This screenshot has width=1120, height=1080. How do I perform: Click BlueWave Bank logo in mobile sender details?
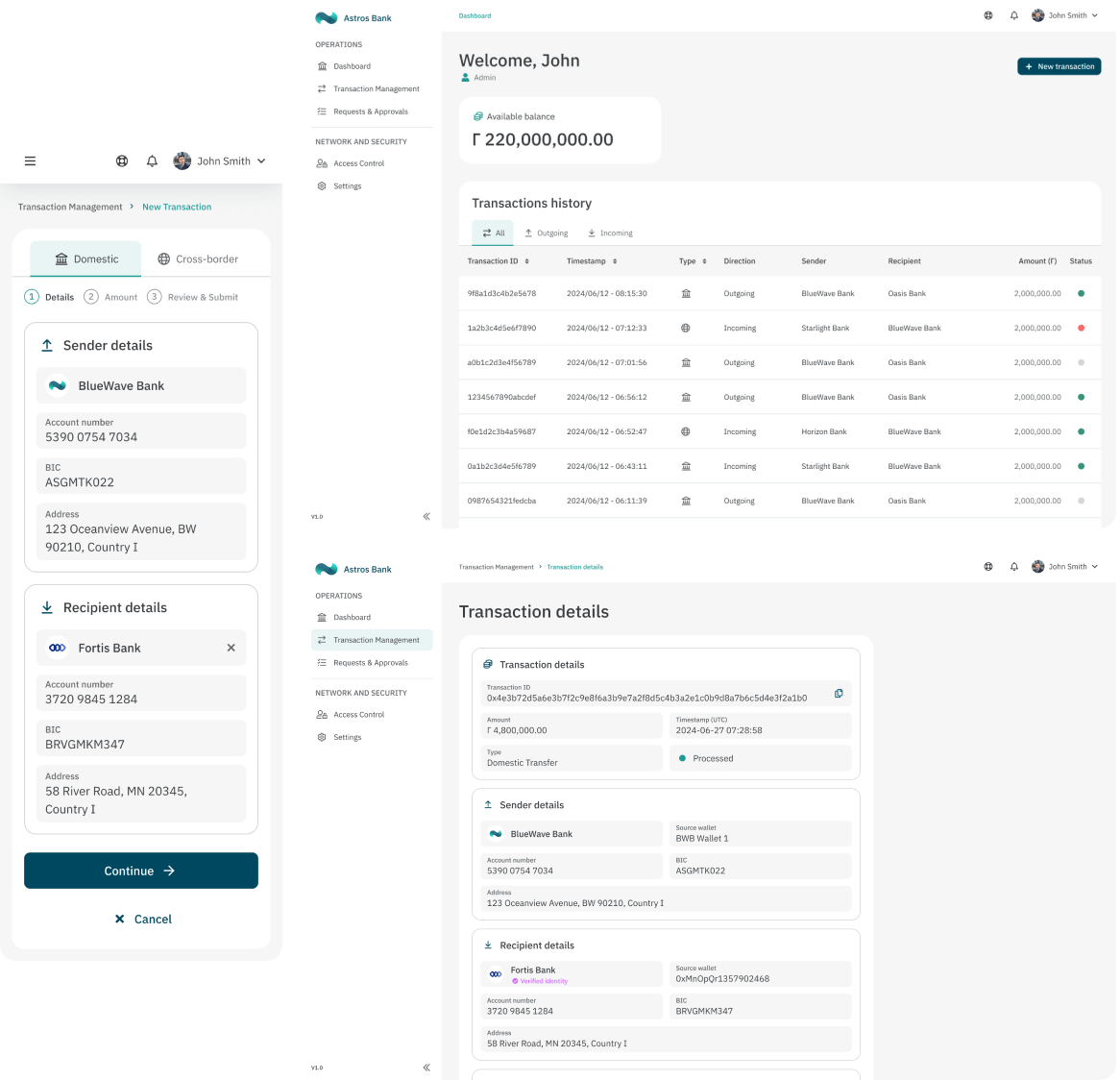[x=58, y=385]
